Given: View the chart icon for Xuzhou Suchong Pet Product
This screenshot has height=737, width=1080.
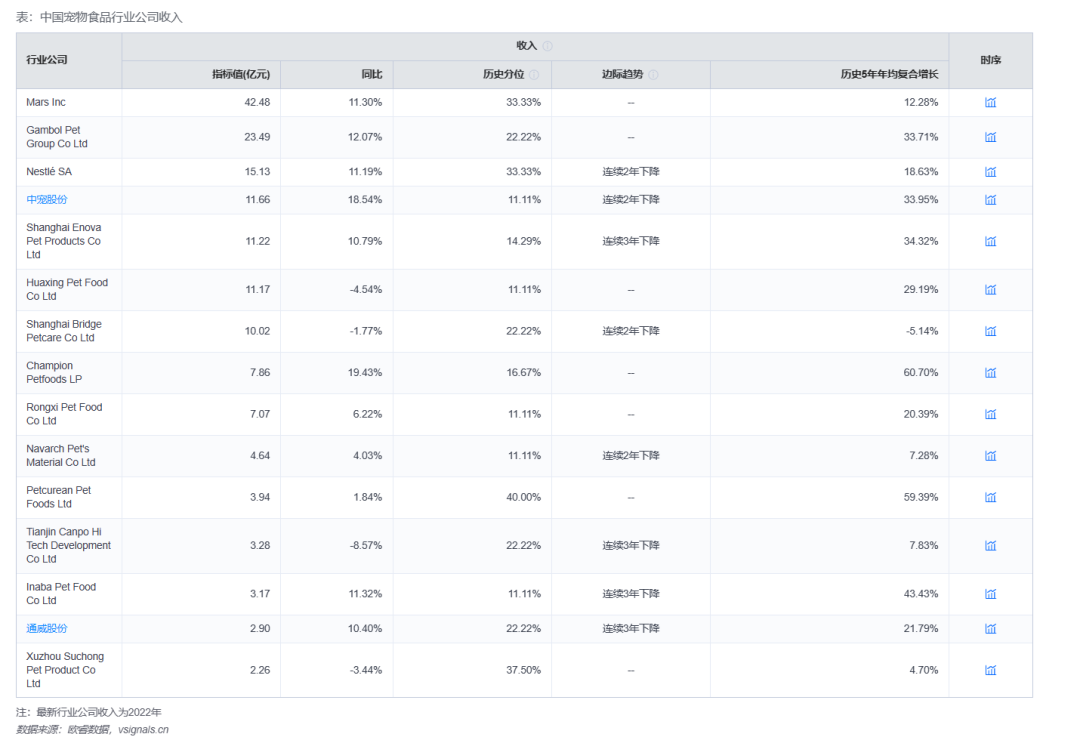Looking at the screenshot, I should [x=990, y=671].
